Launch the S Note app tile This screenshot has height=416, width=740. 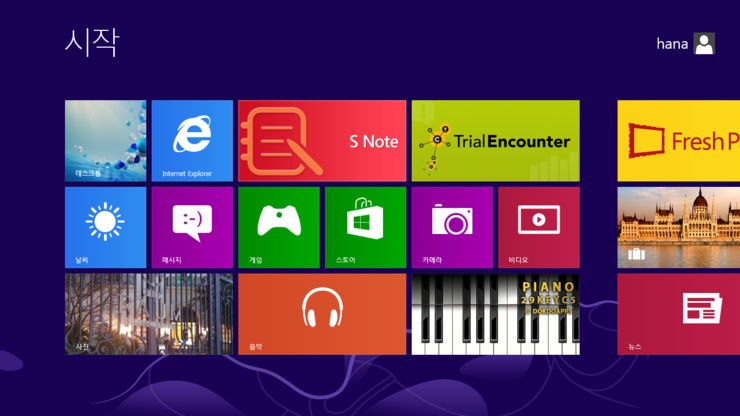point(322,140)
